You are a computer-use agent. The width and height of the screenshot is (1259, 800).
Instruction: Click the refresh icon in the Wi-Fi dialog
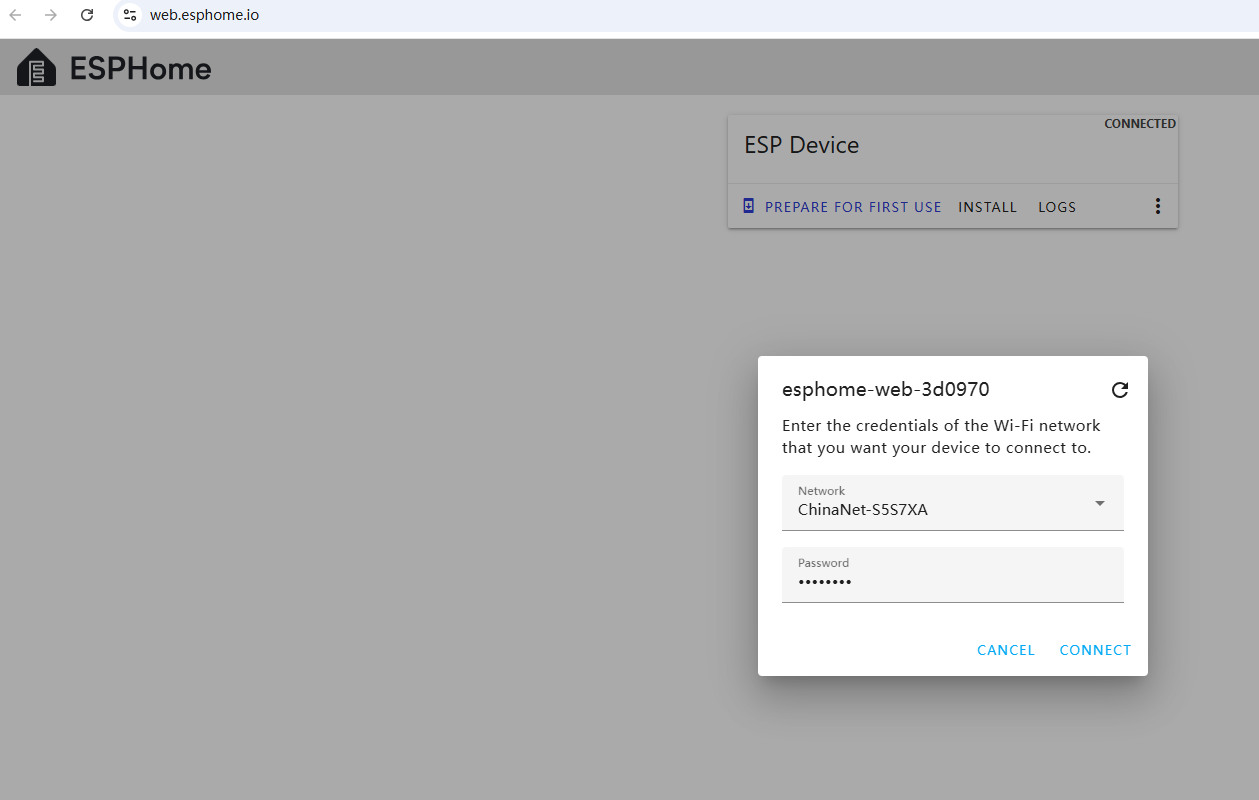coord(1119,390)
